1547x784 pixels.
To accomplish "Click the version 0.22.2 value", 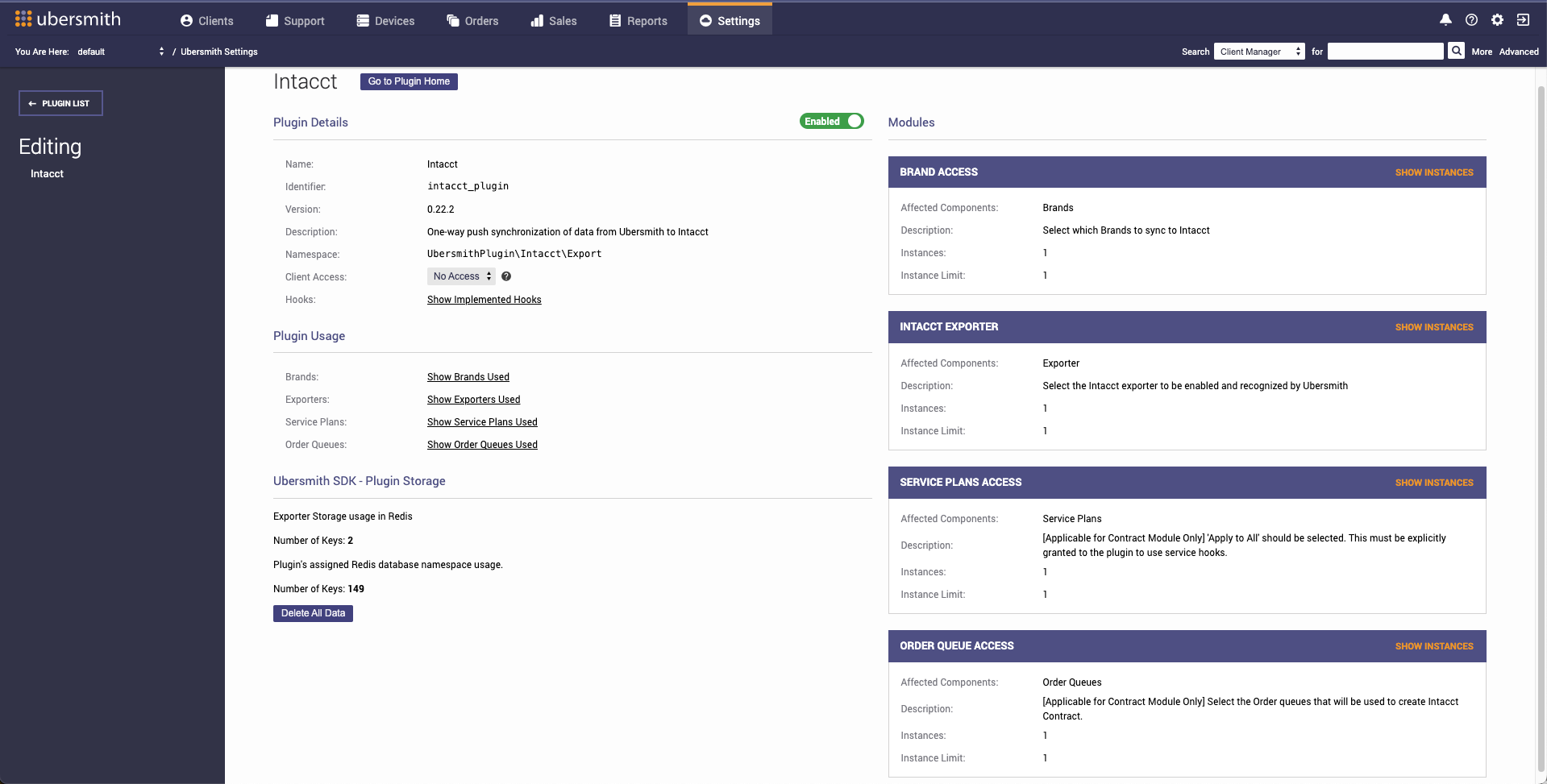I will coord(441,209).
